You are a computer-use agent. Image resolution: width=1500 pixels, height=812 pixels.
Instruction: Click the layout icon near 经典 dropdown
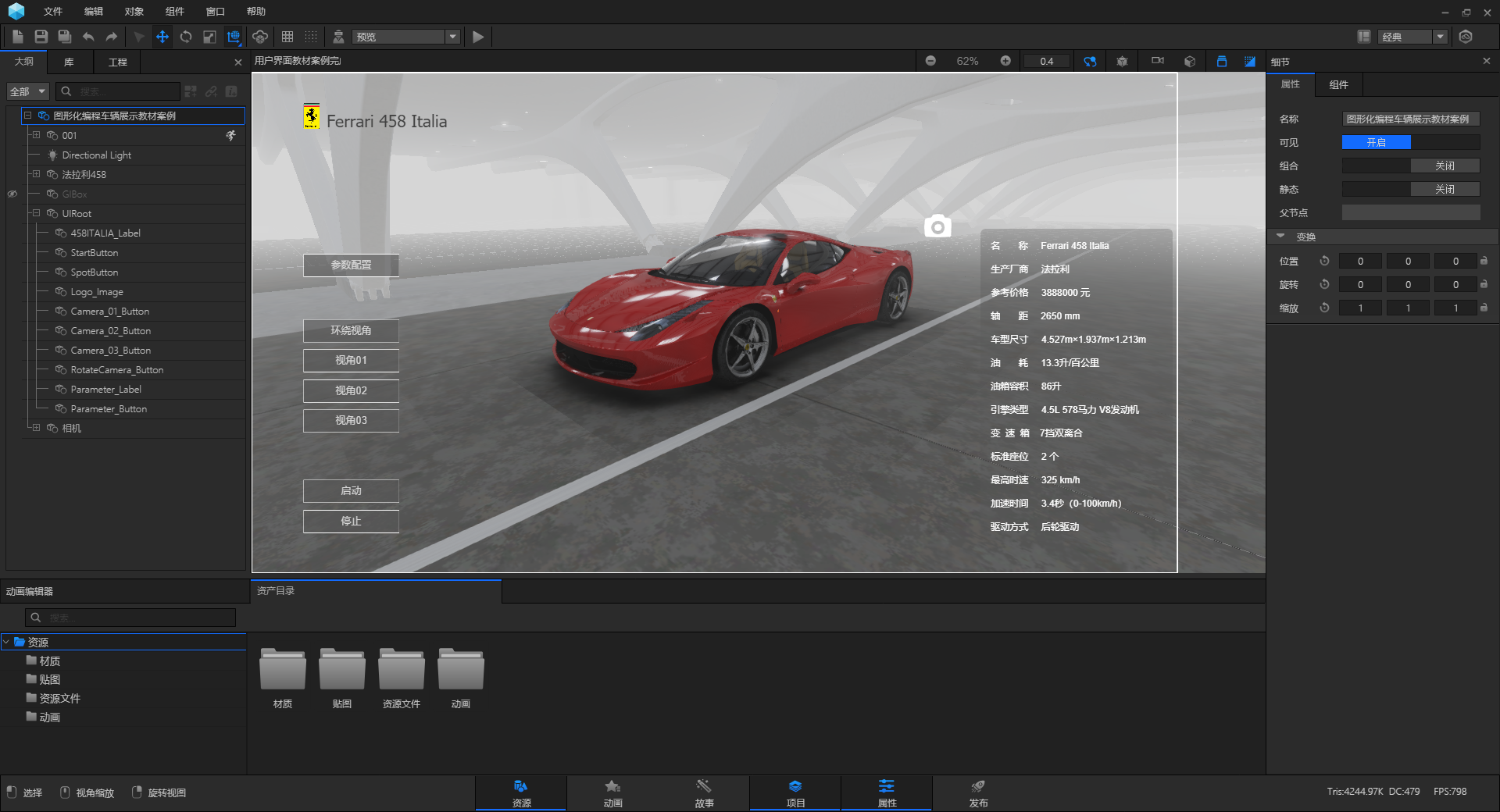click(x=1364, y=37)
